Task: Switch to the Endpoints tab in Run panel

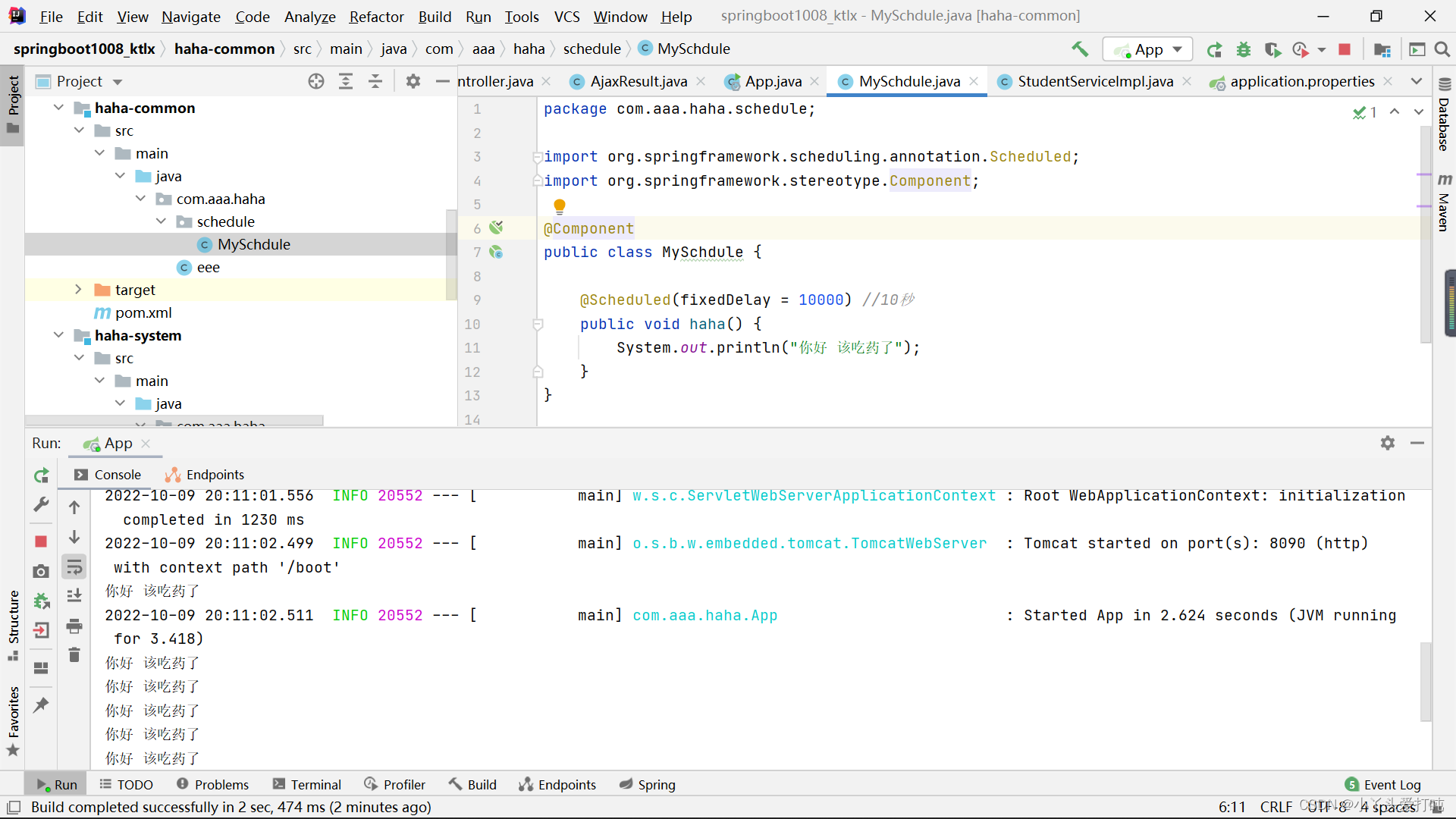Action: [205, 475]
